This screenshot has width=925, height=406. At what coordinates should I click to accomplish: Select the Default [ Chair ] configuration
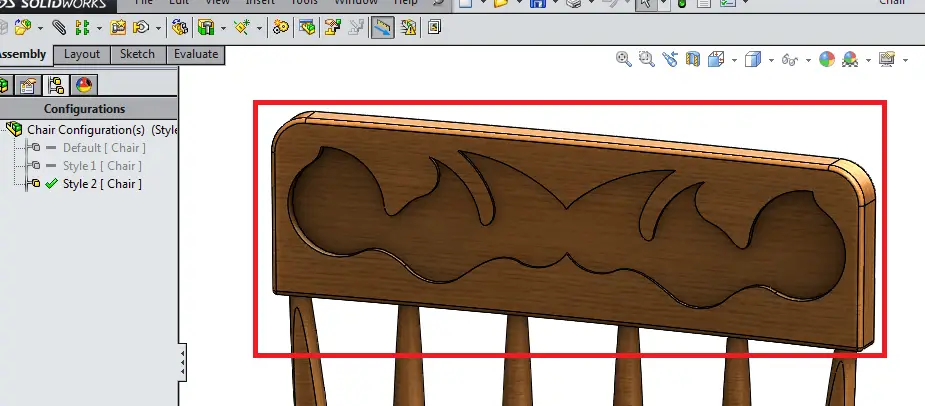coord(104,148)
